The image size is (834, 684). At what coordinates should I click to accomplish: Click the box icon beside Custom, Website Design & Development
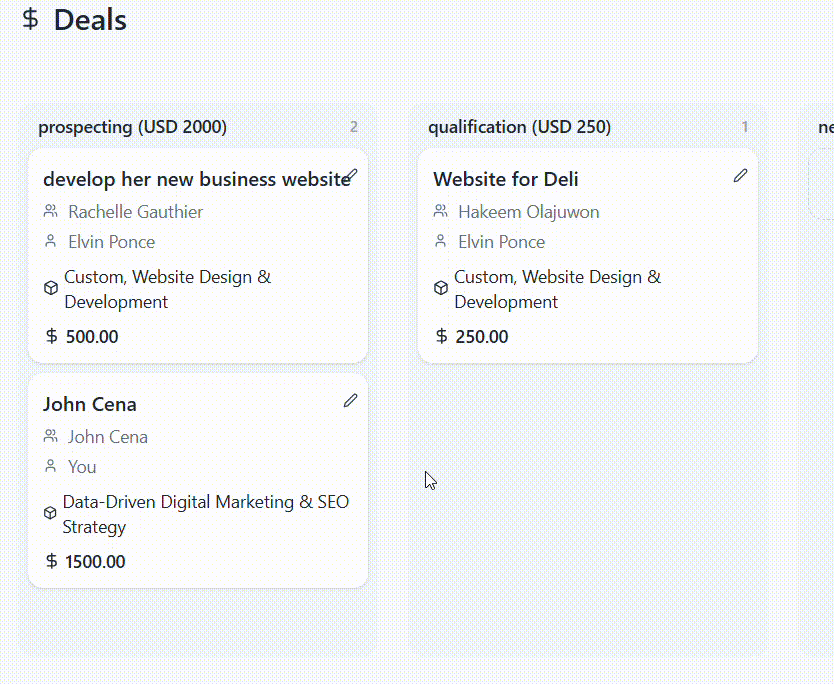coord(50,287)
